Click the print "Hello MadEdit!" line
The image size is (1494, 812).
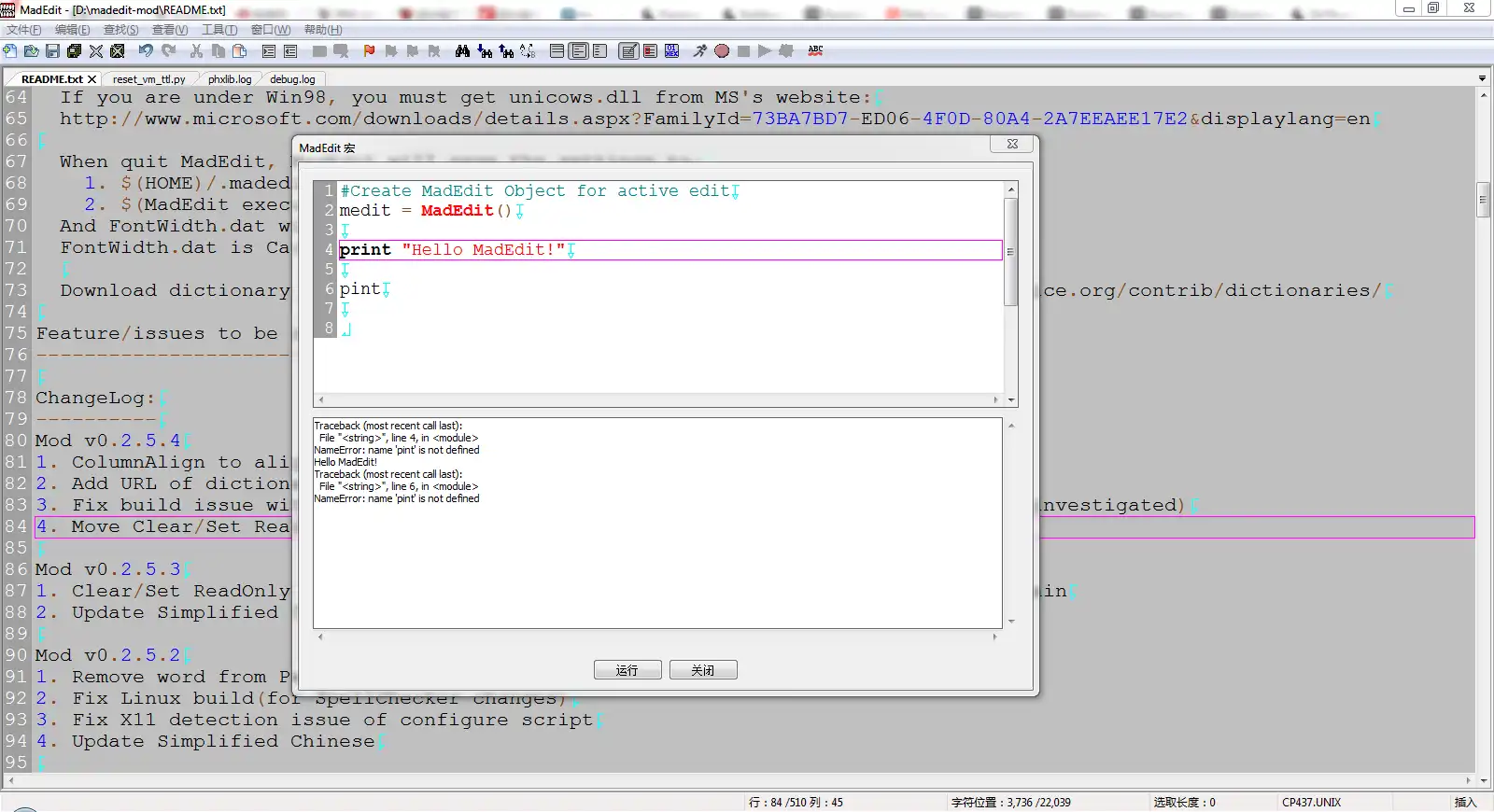[669, 250]
